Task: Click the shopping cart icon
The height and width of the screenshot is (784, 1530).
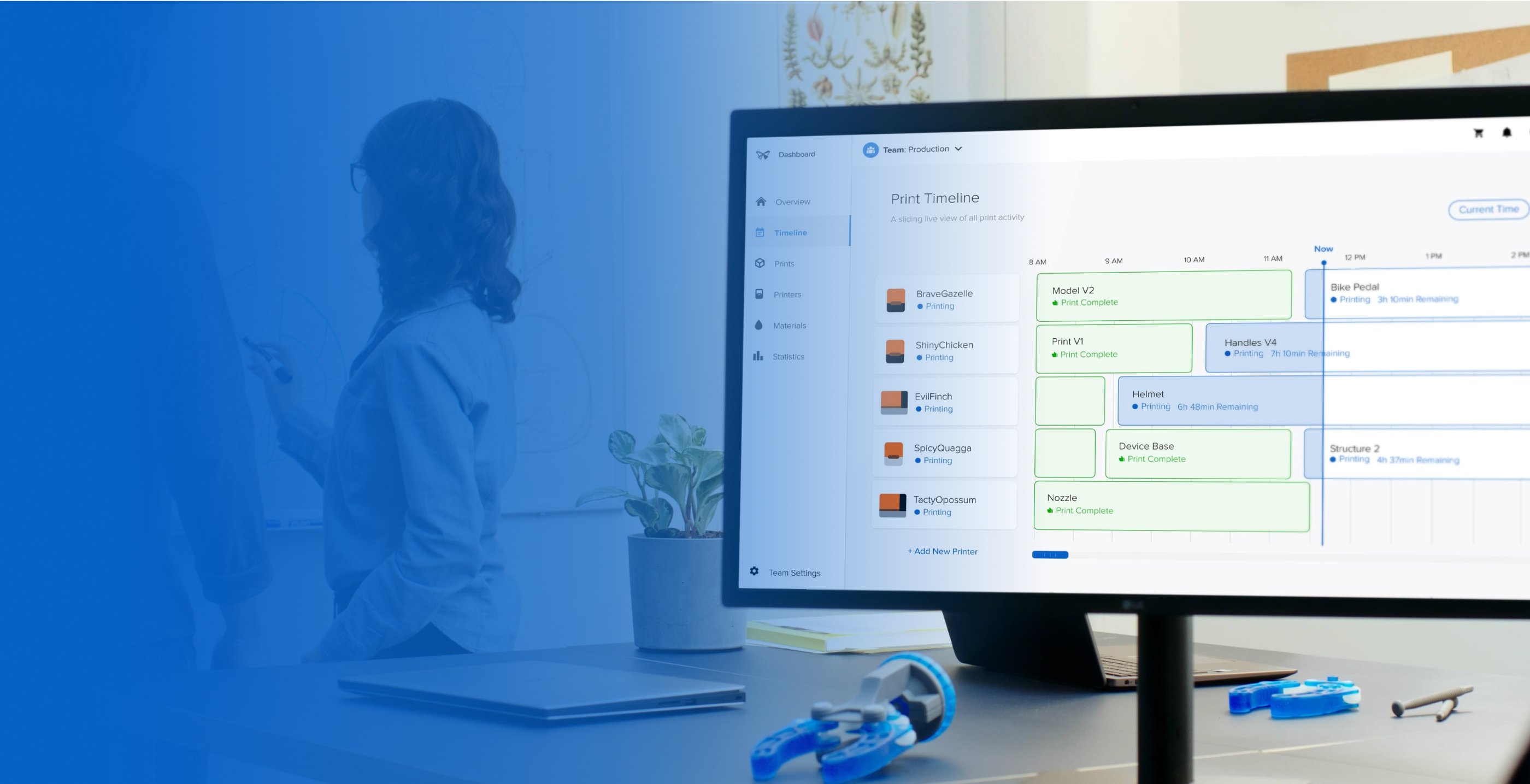Action: (x=1479, y=133)
